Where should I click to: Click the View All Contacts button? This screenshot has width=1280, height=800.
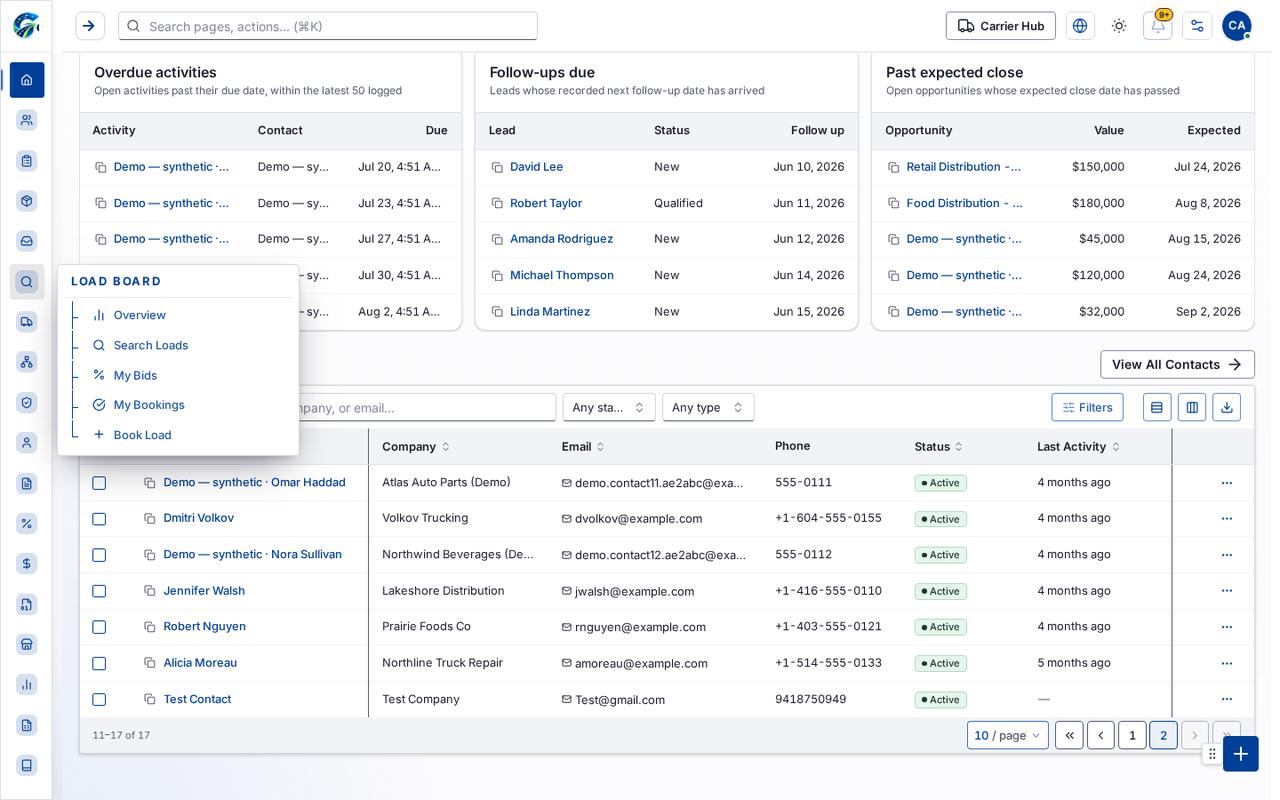[x=1177, y=364]
